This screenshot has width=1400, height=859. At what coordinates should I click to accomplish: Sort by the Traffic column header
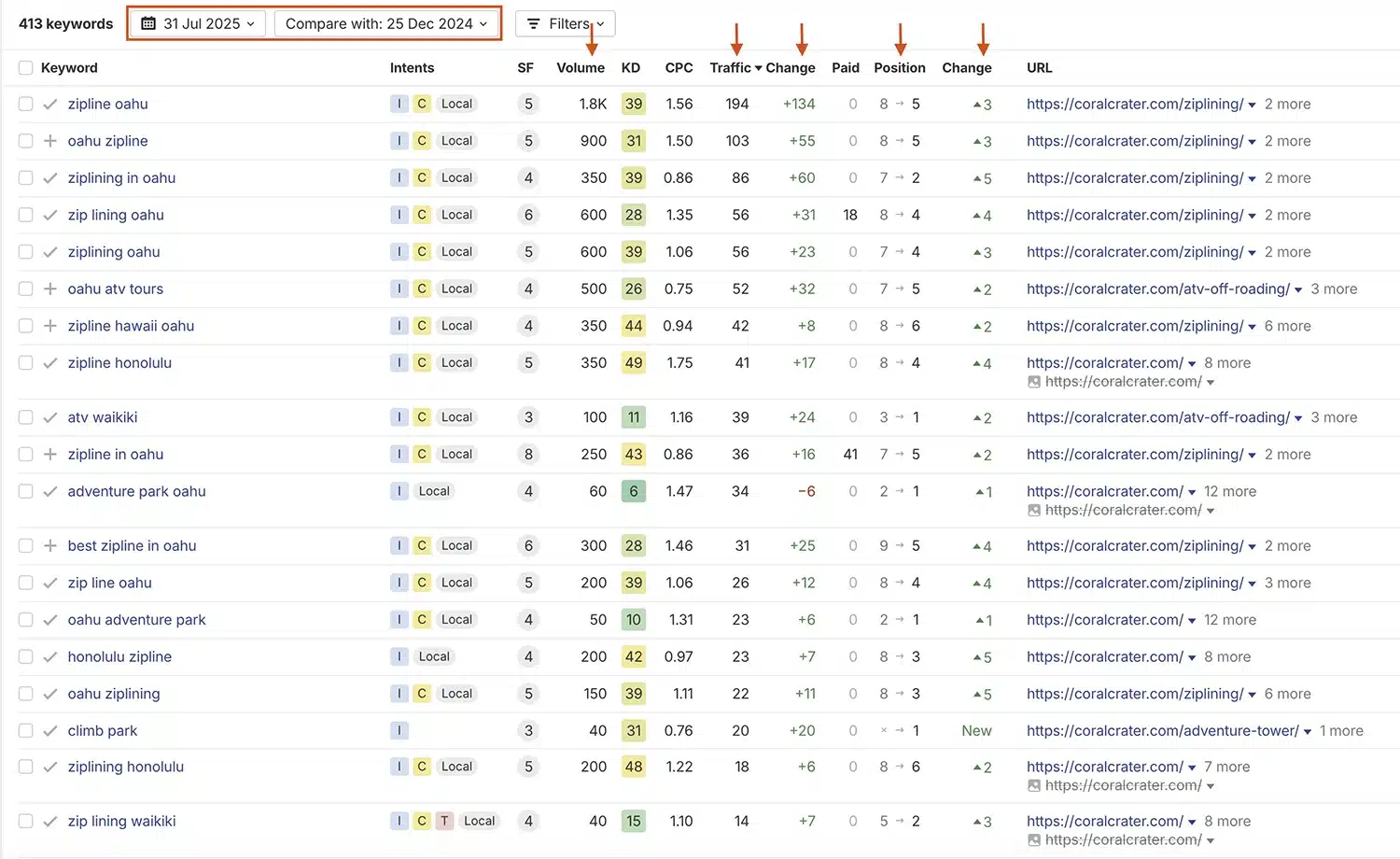(735, 67)
